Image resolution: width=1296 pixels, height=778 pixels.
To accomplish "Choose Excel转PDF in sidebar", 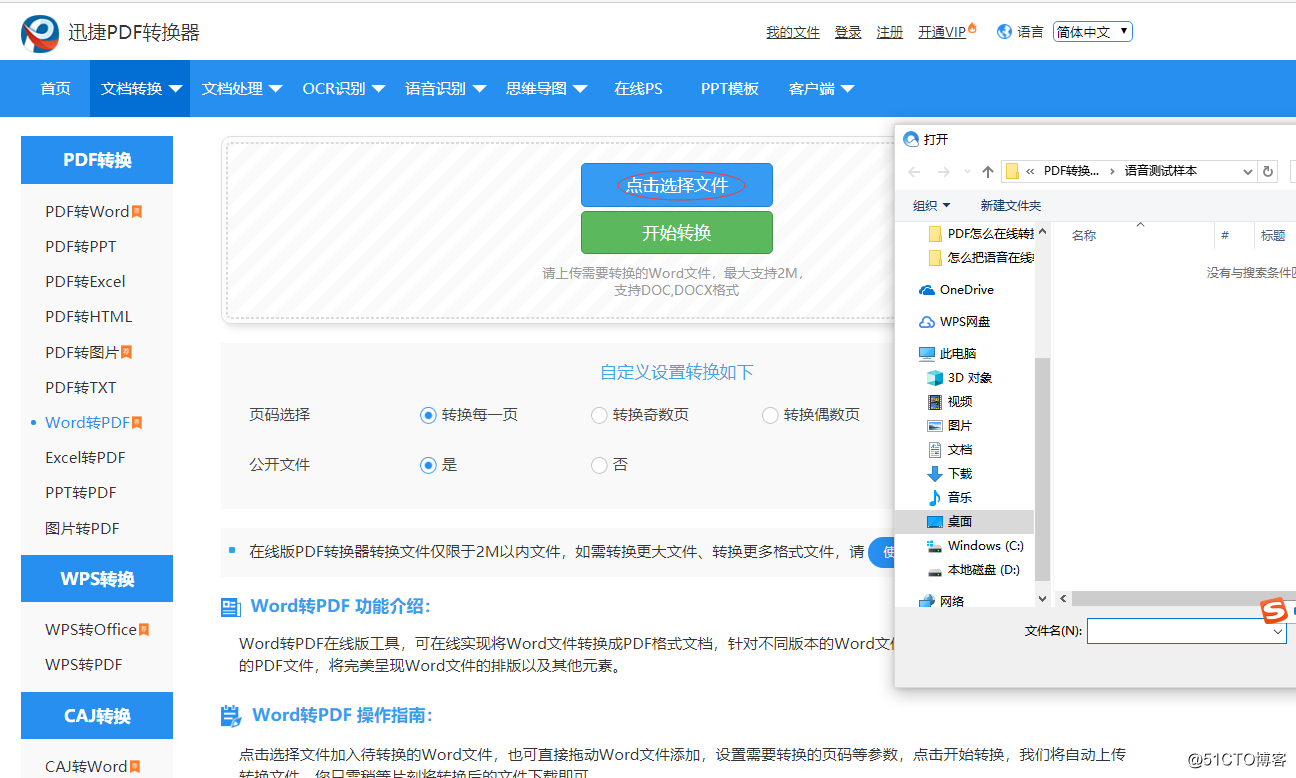I will coord(85,458).
